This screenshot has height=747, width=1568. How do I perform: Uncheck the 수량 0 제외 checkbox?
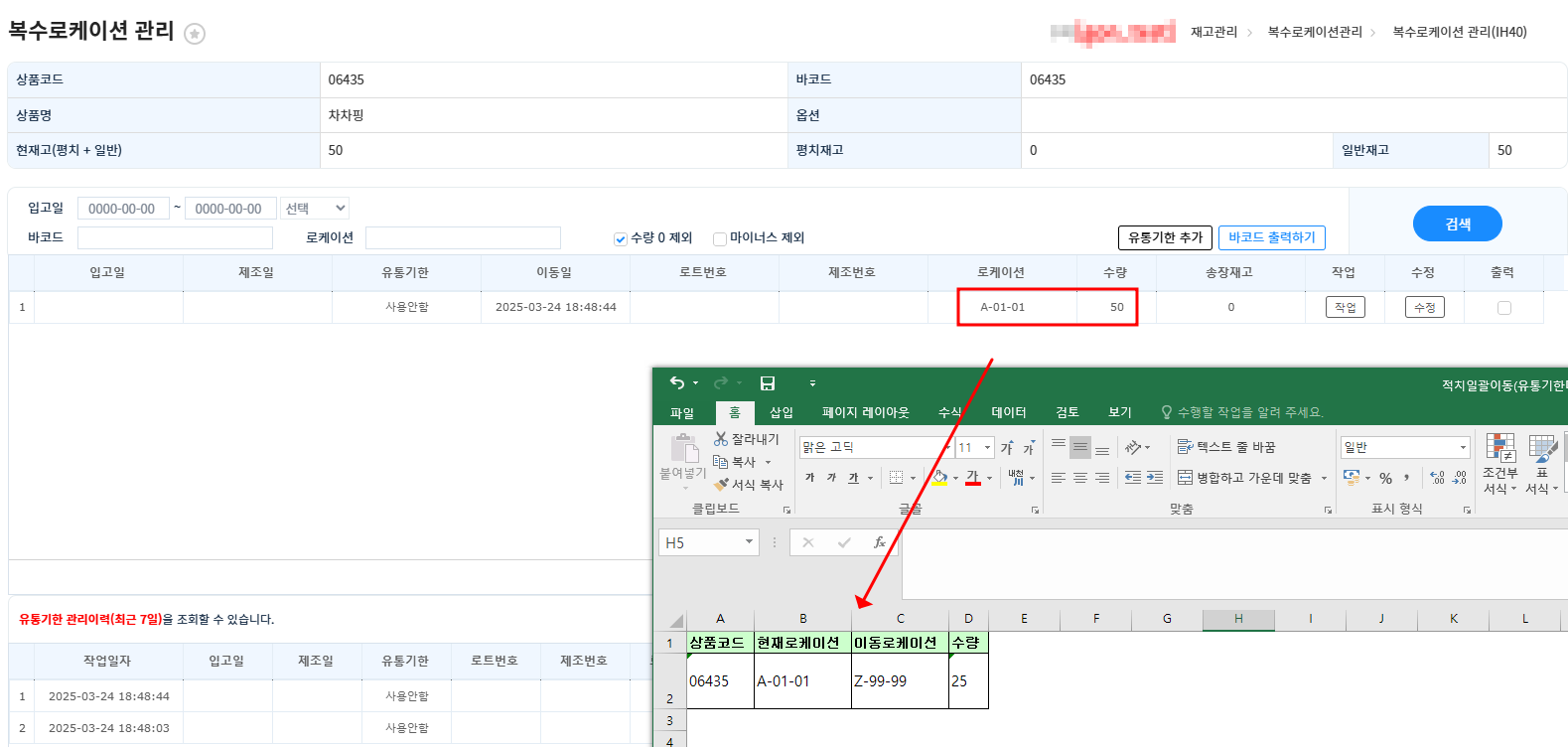click(621, 238)
